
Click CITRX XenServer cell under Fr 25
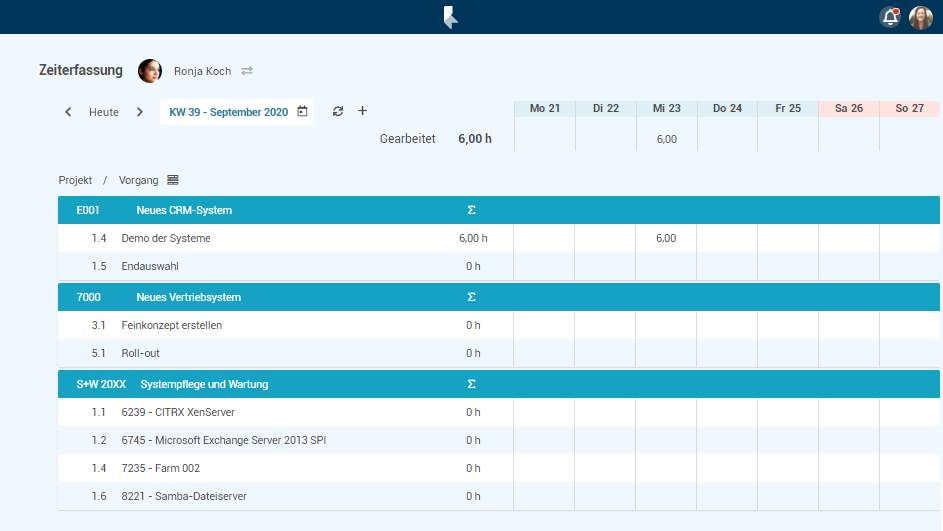[788, 413]
